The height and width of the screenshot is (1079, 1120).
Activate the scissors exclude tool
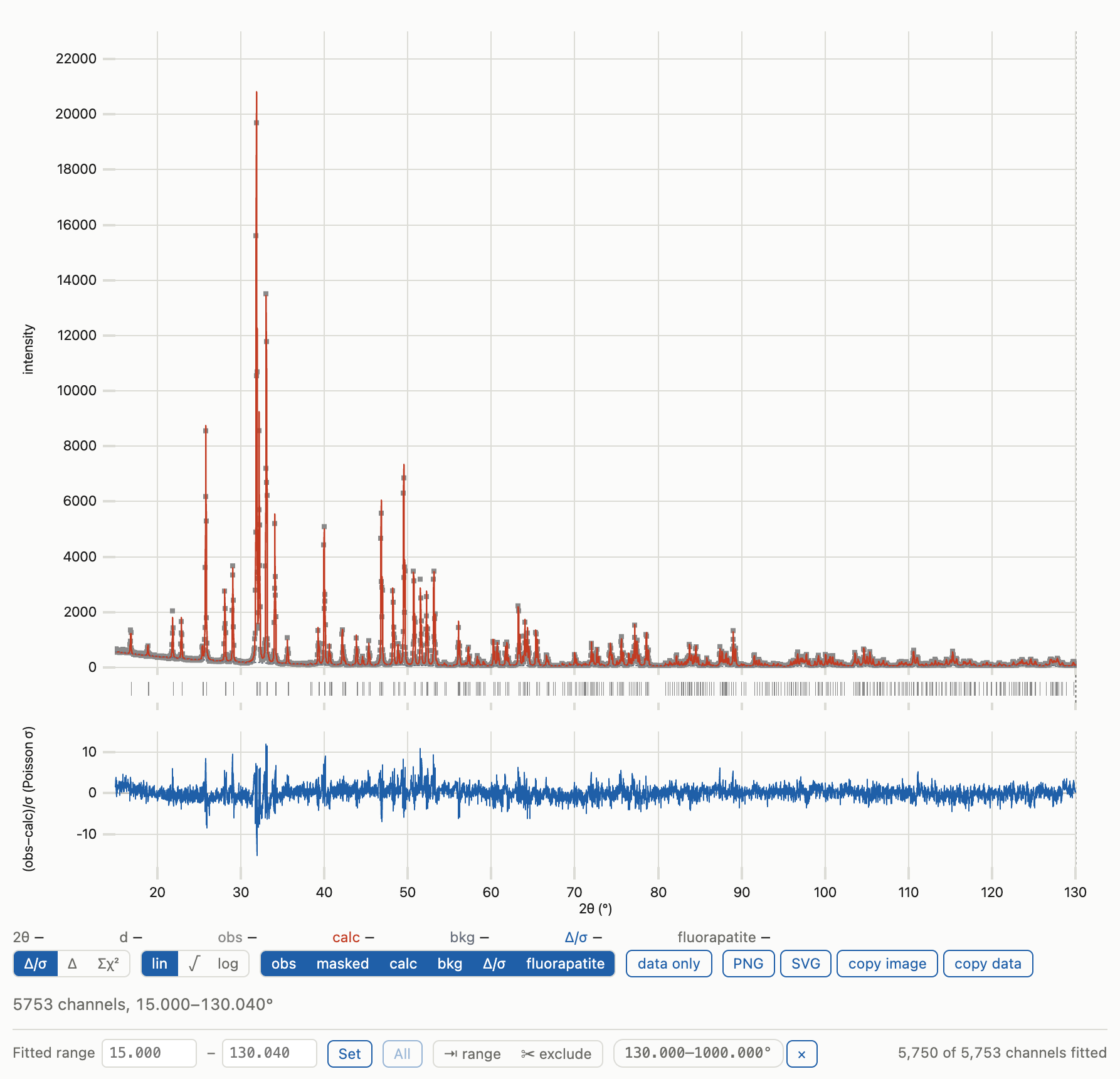click(x=556, y=1054)
